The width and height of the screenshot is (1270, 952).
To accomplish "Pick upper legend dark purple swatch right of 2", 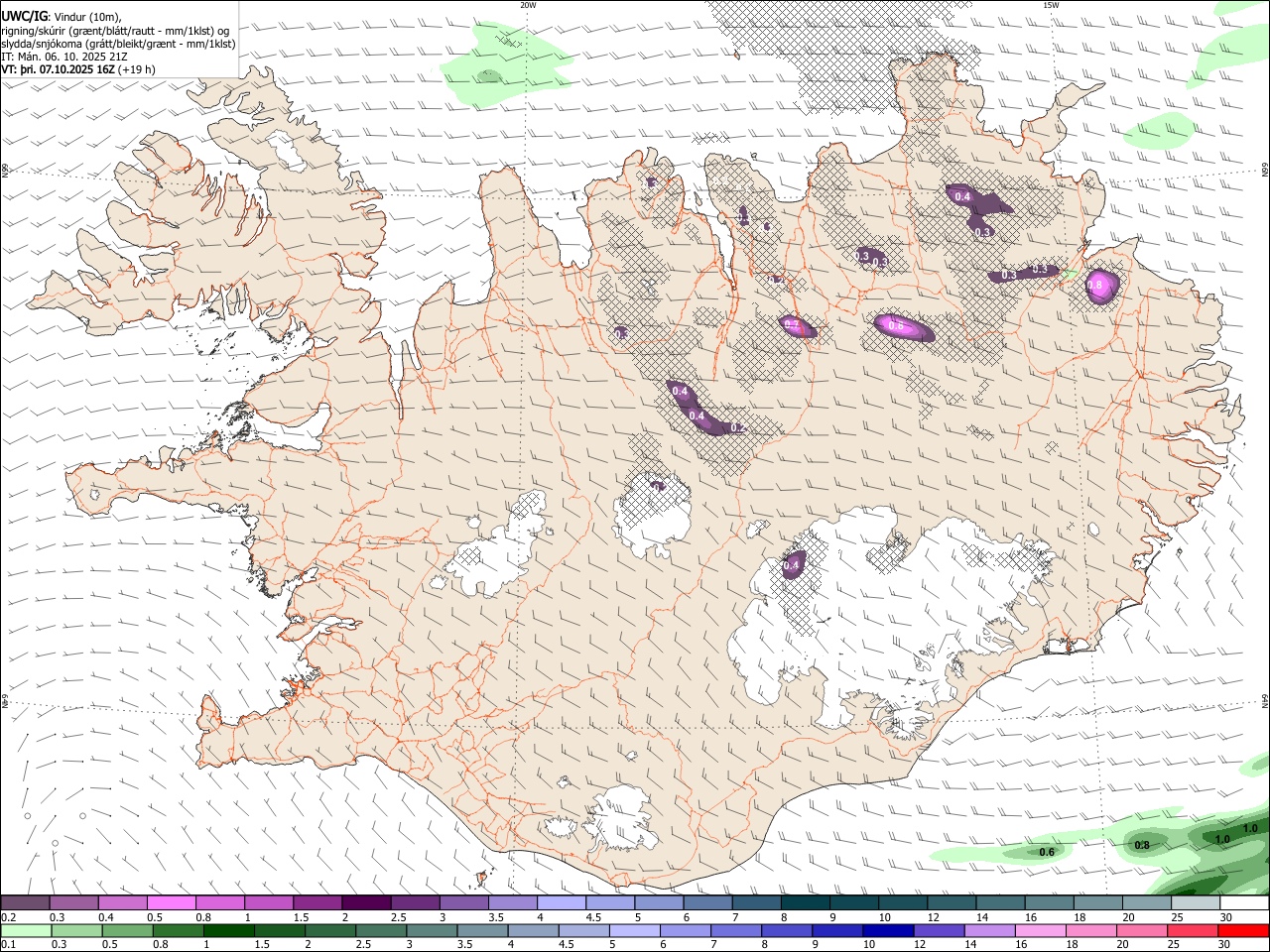I will click(365, 903).
